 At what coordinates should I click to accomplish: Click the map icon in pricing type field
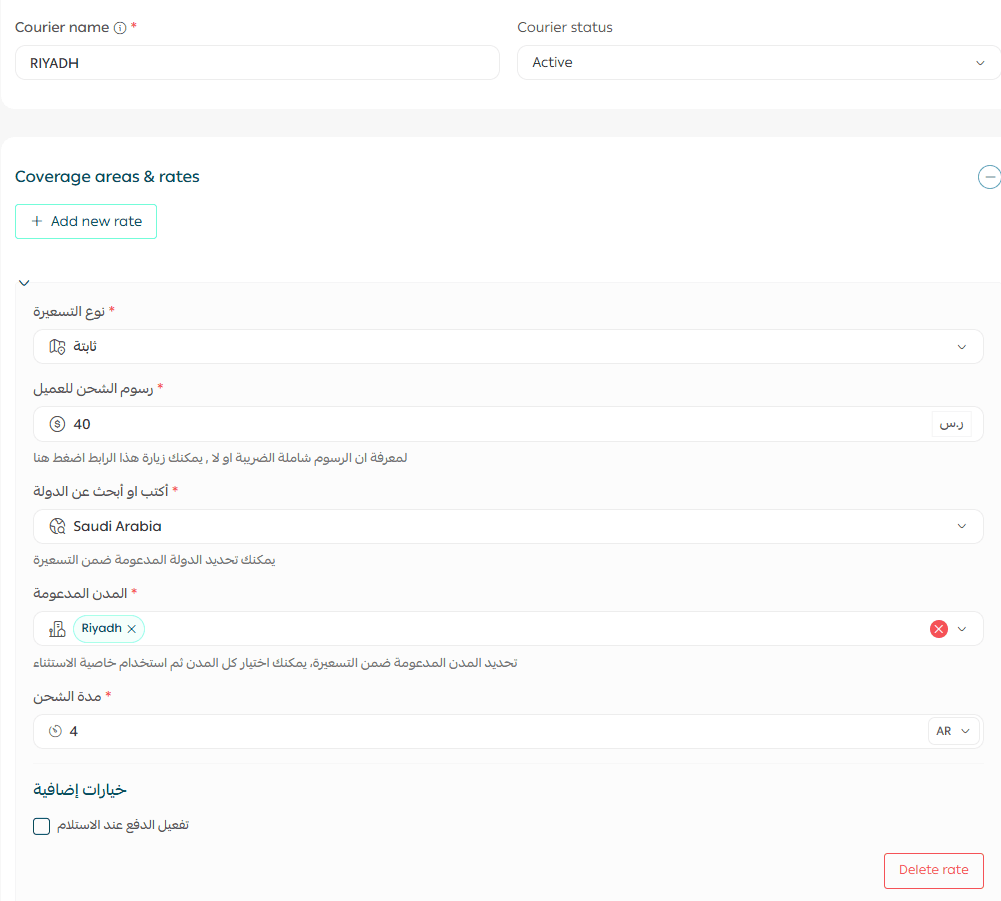(58, 347)
